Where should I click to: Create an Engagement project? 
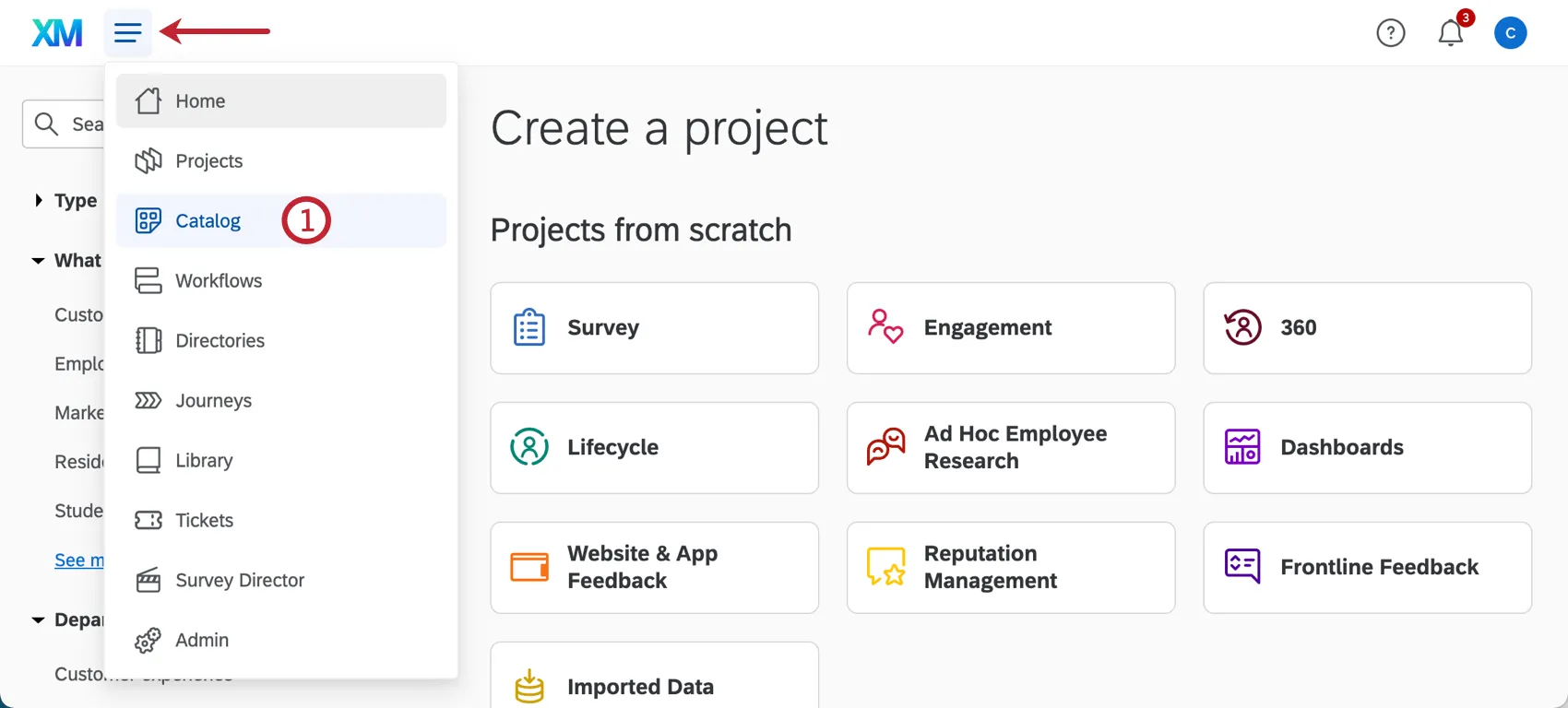[x=1010, y=328]
